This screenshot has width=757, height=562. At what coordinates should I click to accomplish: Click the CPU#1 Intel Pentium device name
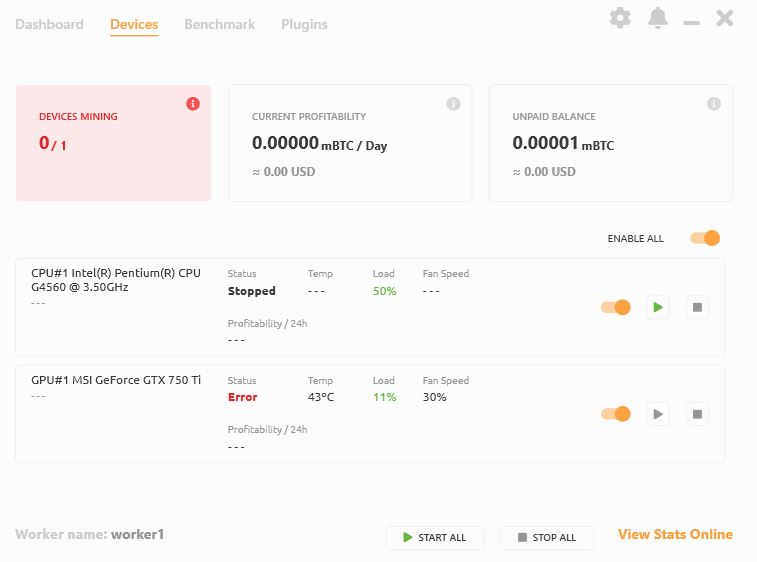(116, 280)
